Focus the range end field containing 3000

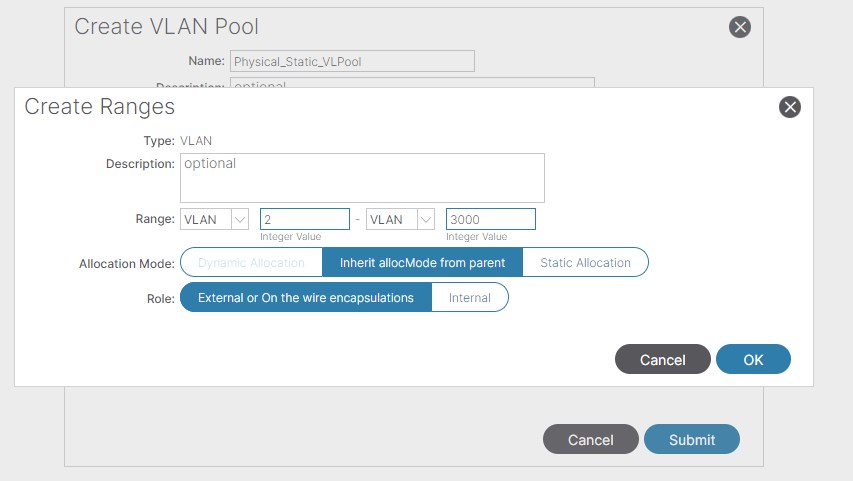pyautogui.click(x=490, y=219)
